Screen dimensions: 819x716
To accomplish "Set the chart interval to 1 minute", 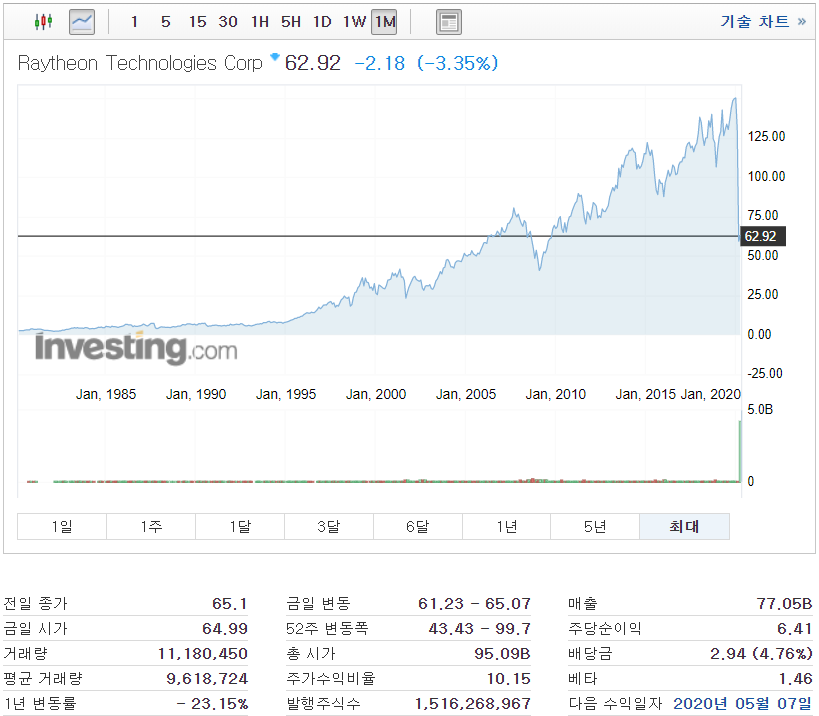I will 134,22.
